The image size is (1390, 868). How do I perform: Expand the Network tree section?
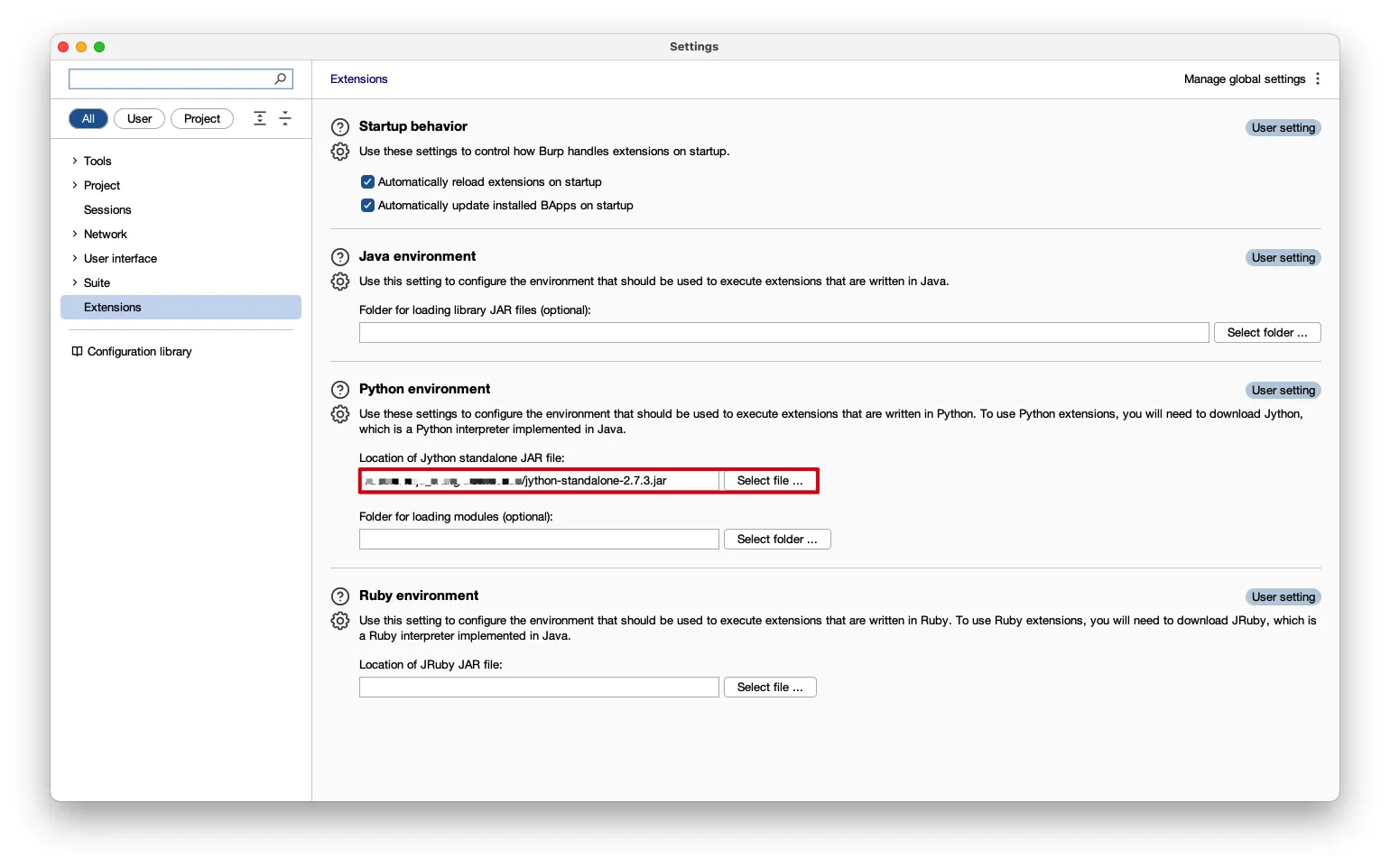(75, 235)
